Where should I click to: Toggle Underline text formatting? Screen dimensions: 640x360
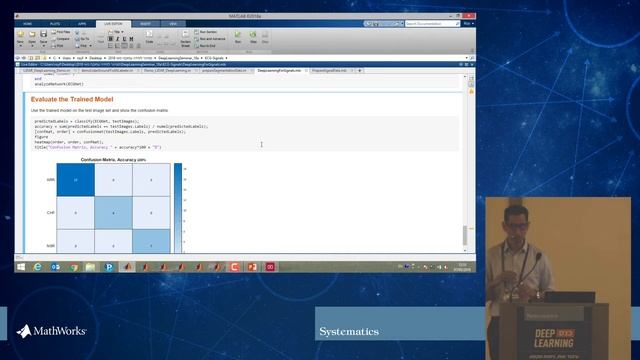point(124,39)
